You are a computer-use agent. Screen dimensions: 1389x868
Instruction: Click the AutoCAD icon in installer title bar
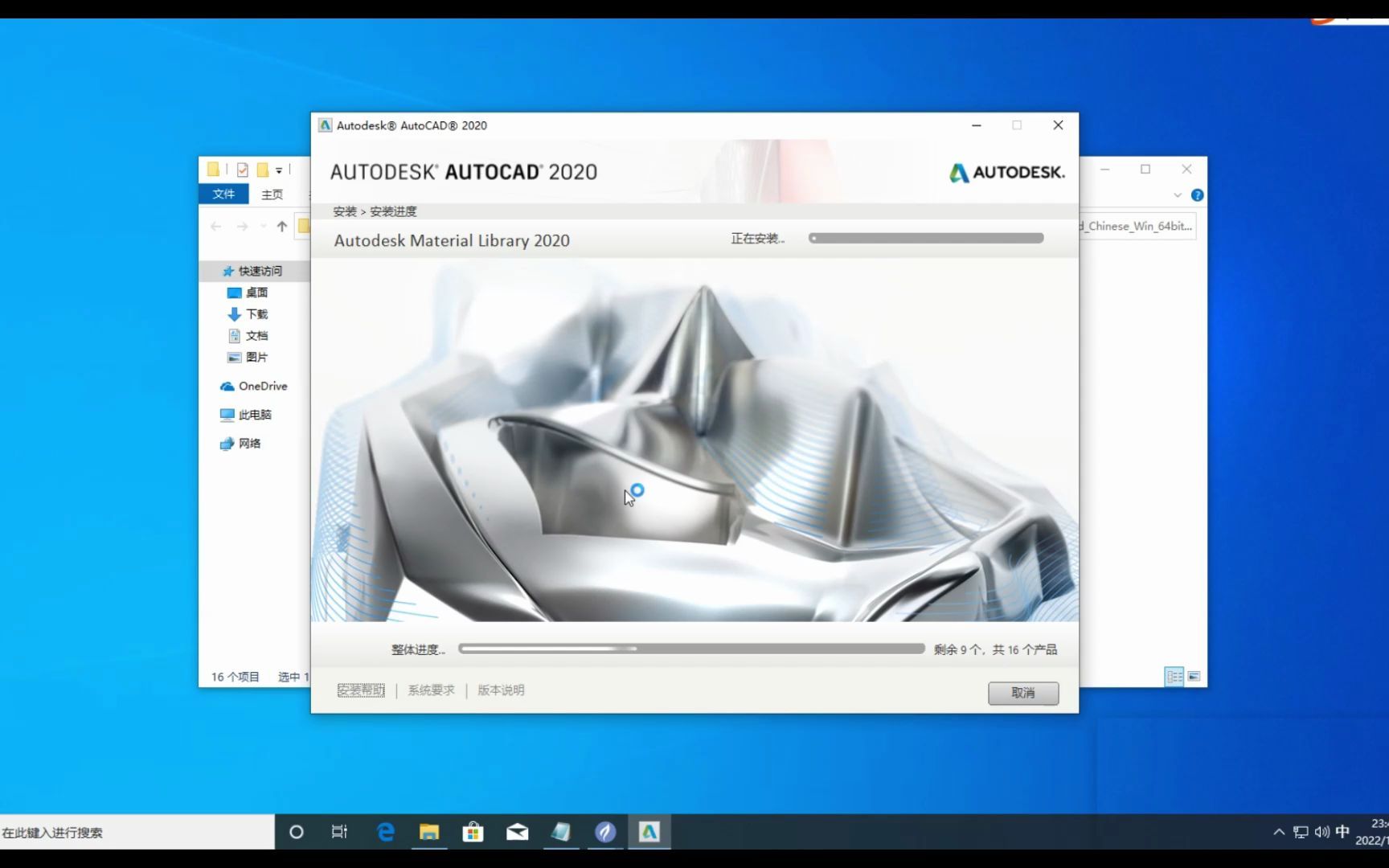click(x=325, y=125)
